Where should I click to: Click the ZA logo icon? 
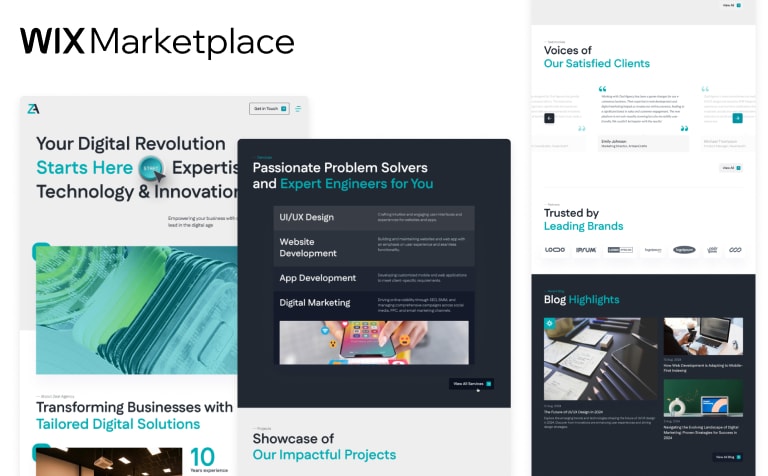point(34,108)
